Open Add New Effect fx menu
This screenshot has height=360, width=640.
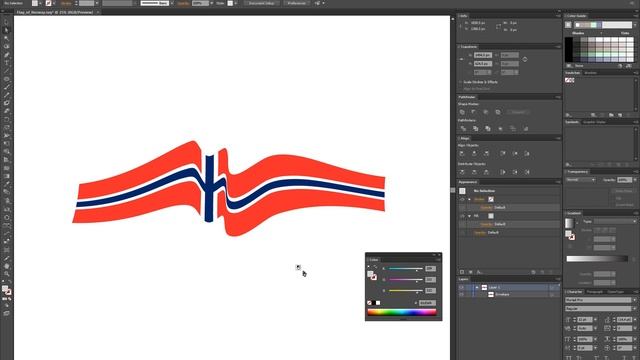tap(480, 272)
